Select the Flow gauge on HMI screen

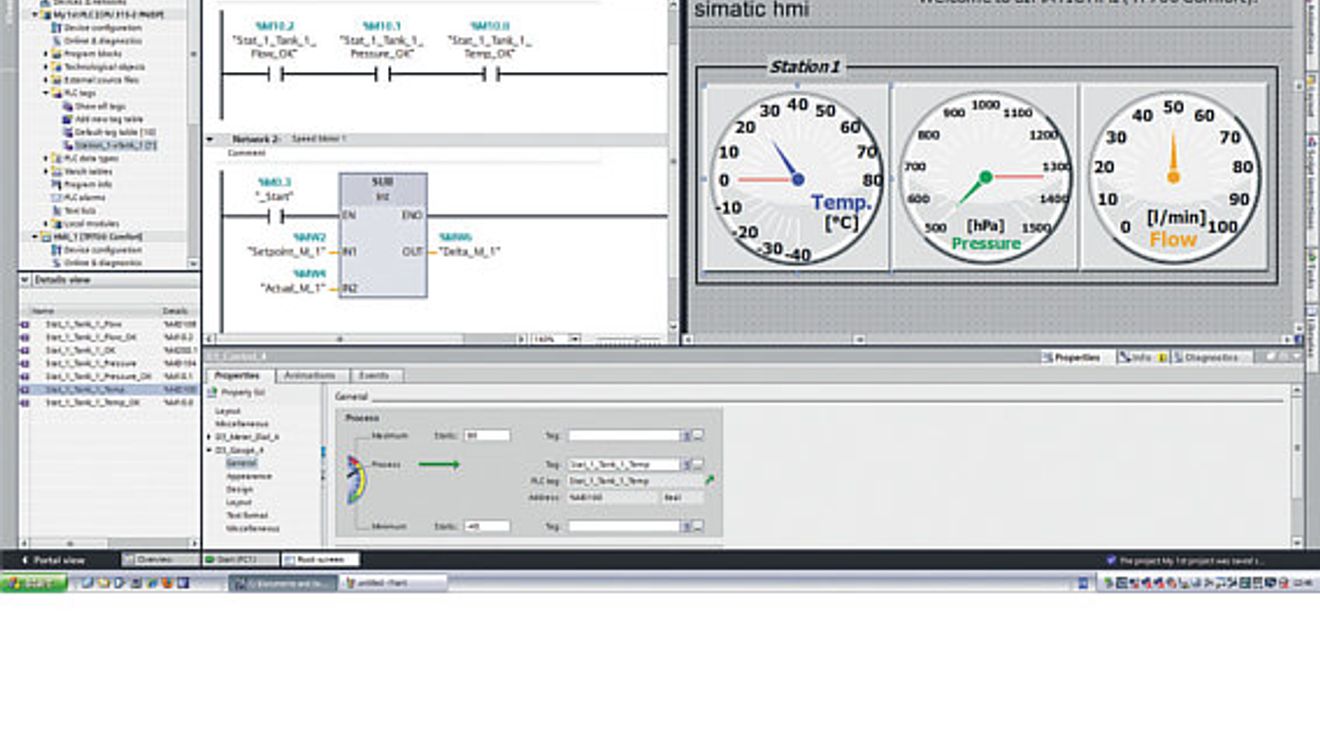tap(1174, 178)
